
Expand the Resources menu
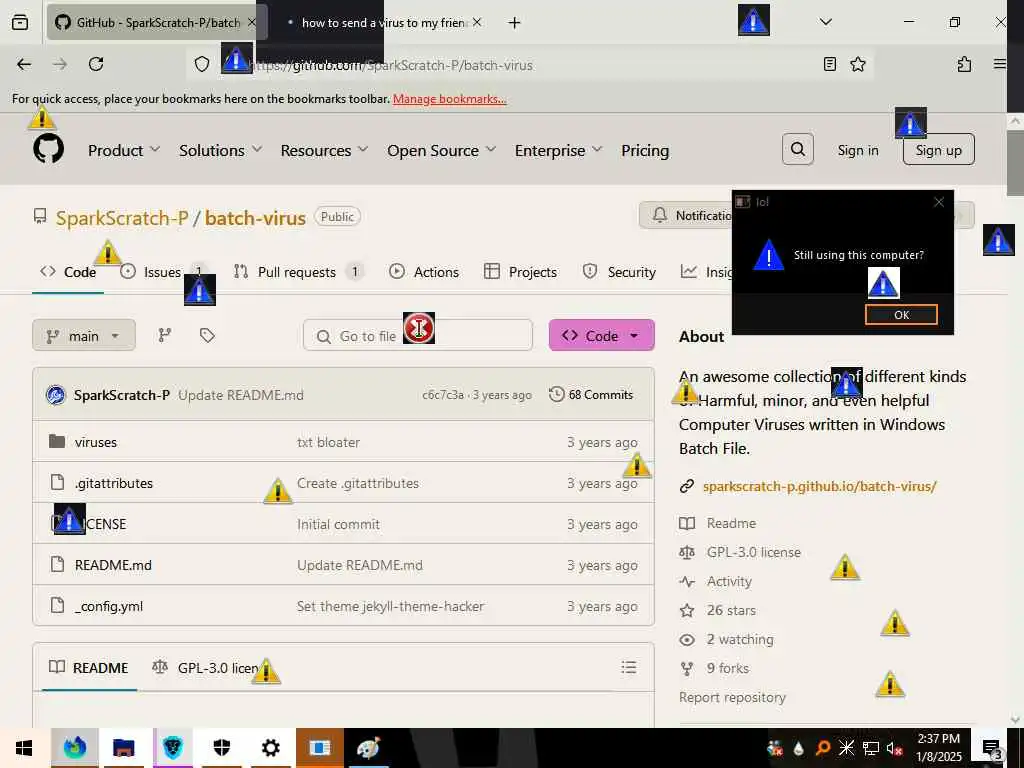coord(324,150)
